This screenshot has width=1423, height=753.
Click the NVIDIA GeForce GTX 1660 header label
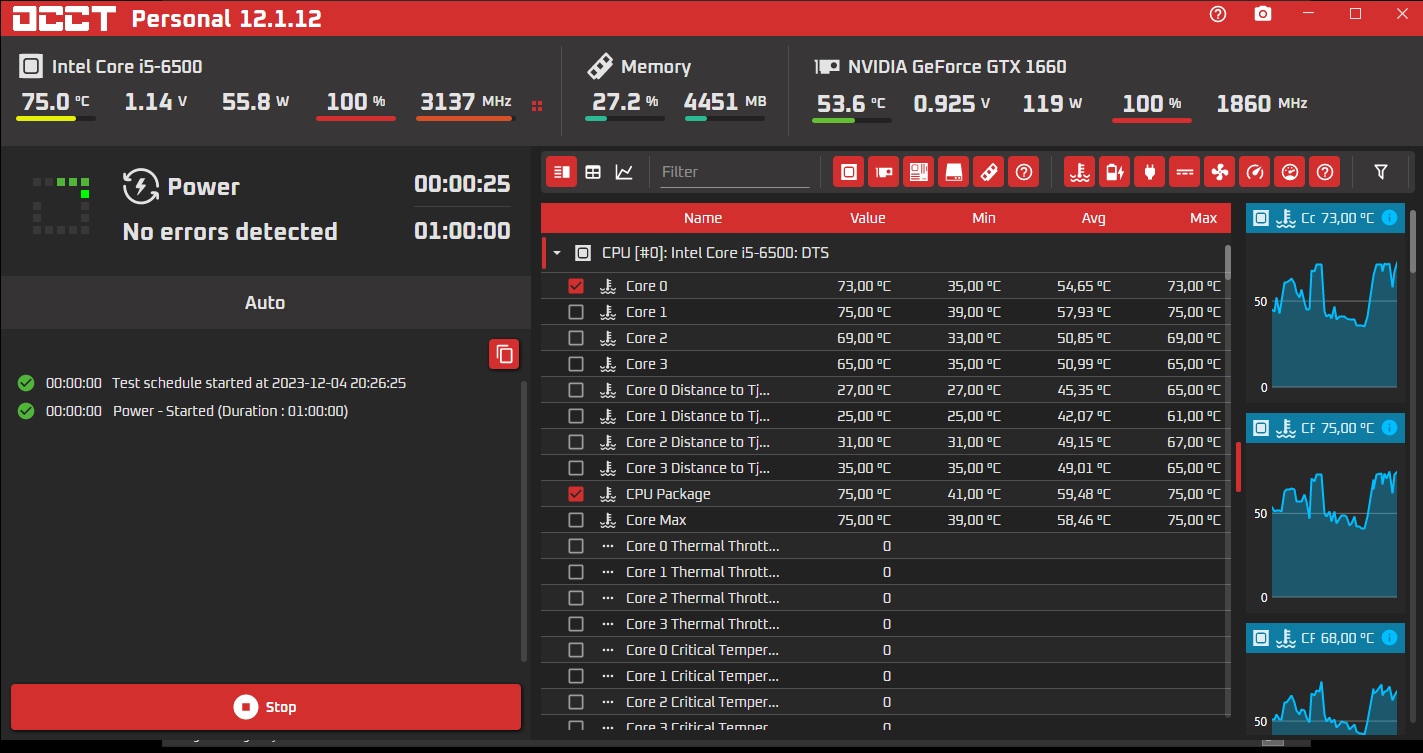957,67
